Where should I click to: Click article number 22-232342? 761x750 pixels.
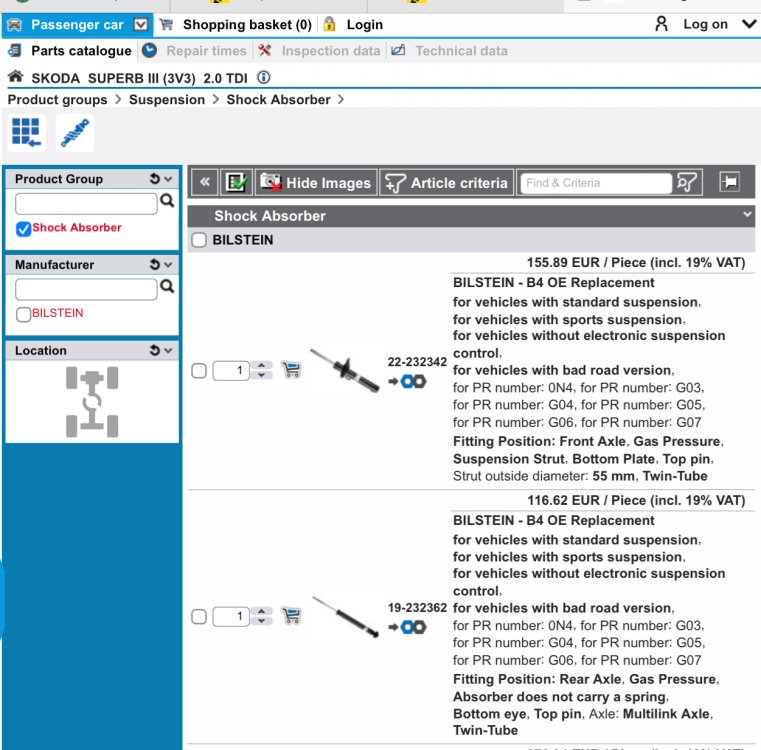(x=417, y=362)
